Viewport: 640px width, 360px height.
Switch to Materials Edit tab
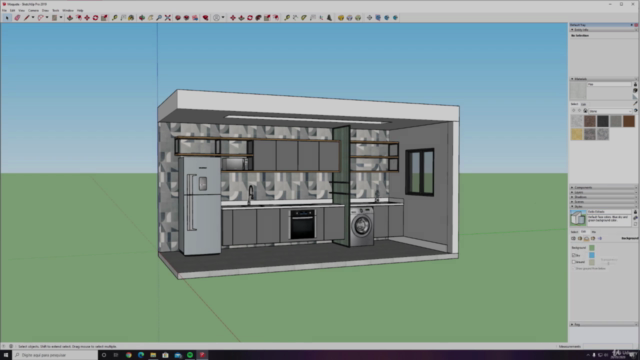coord(583,104)
